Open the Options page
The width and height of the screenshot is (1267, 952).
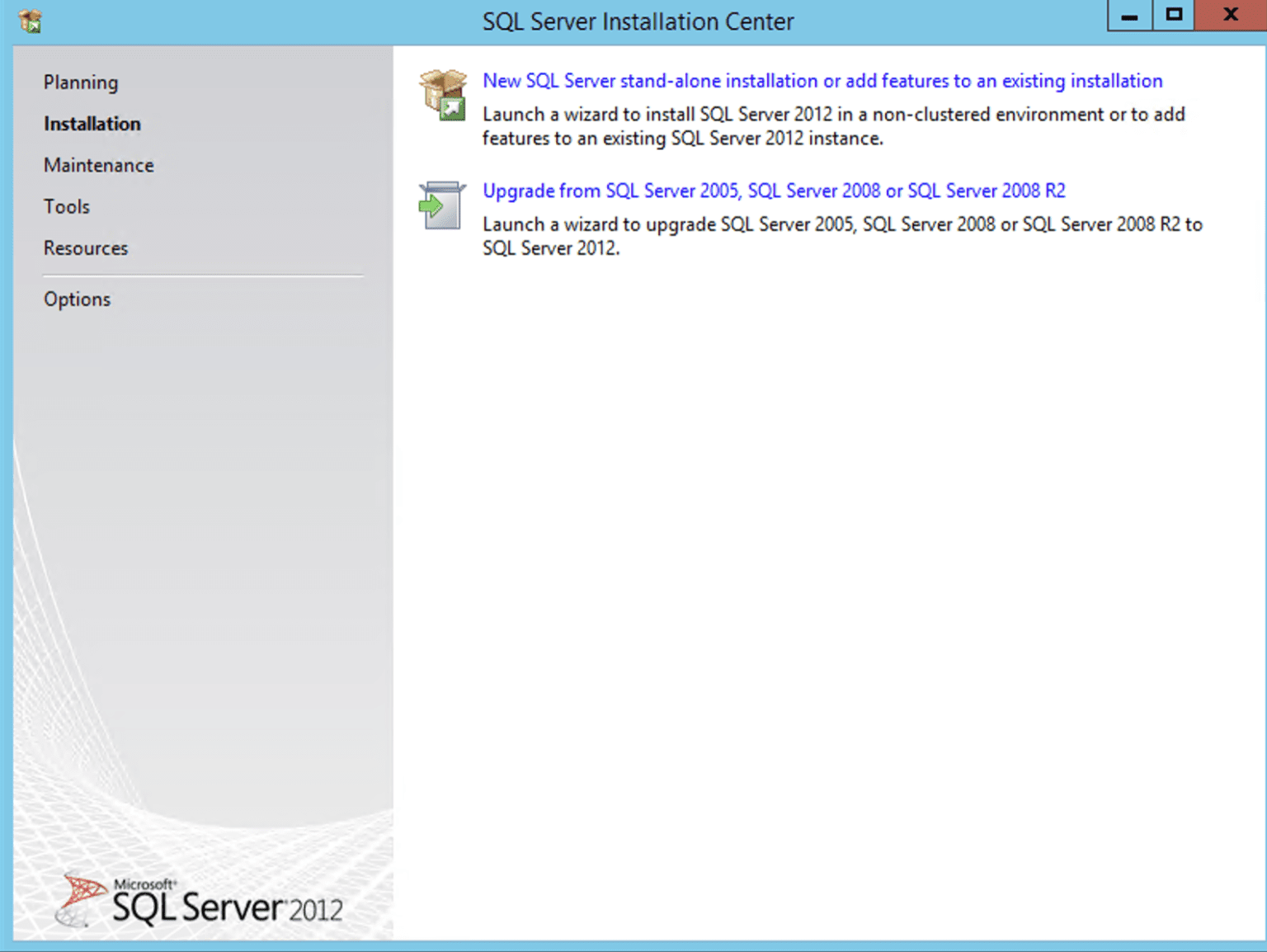77,299
